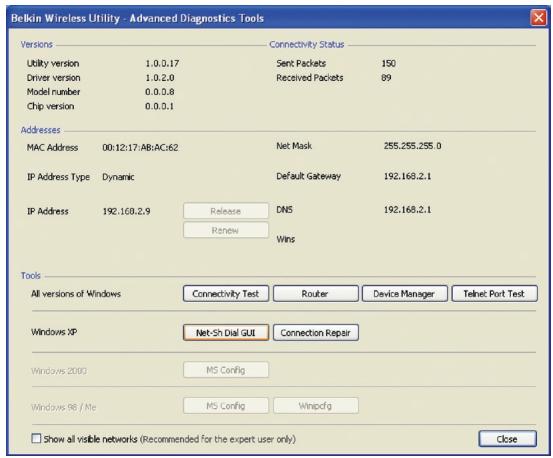Click the Winipcfg button
This screenshot has height=458, width=553.
(x=316, y=405)
